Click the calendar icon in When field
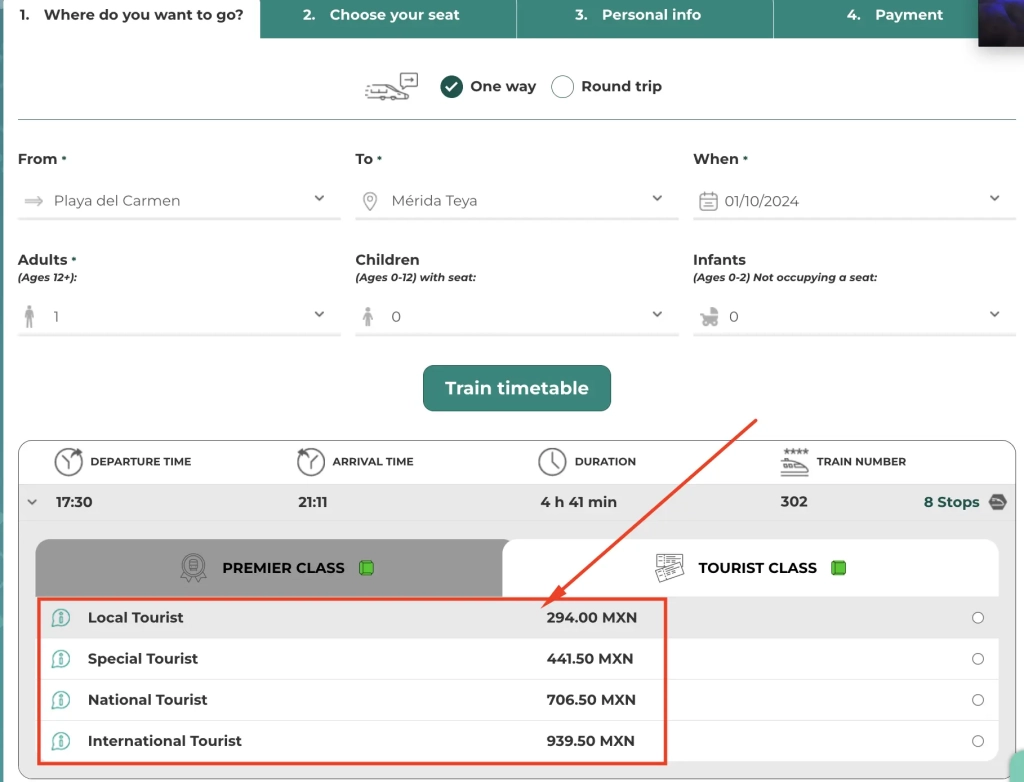The width and height of the screenshot is (1024, 782). click(x=708, y=201)
